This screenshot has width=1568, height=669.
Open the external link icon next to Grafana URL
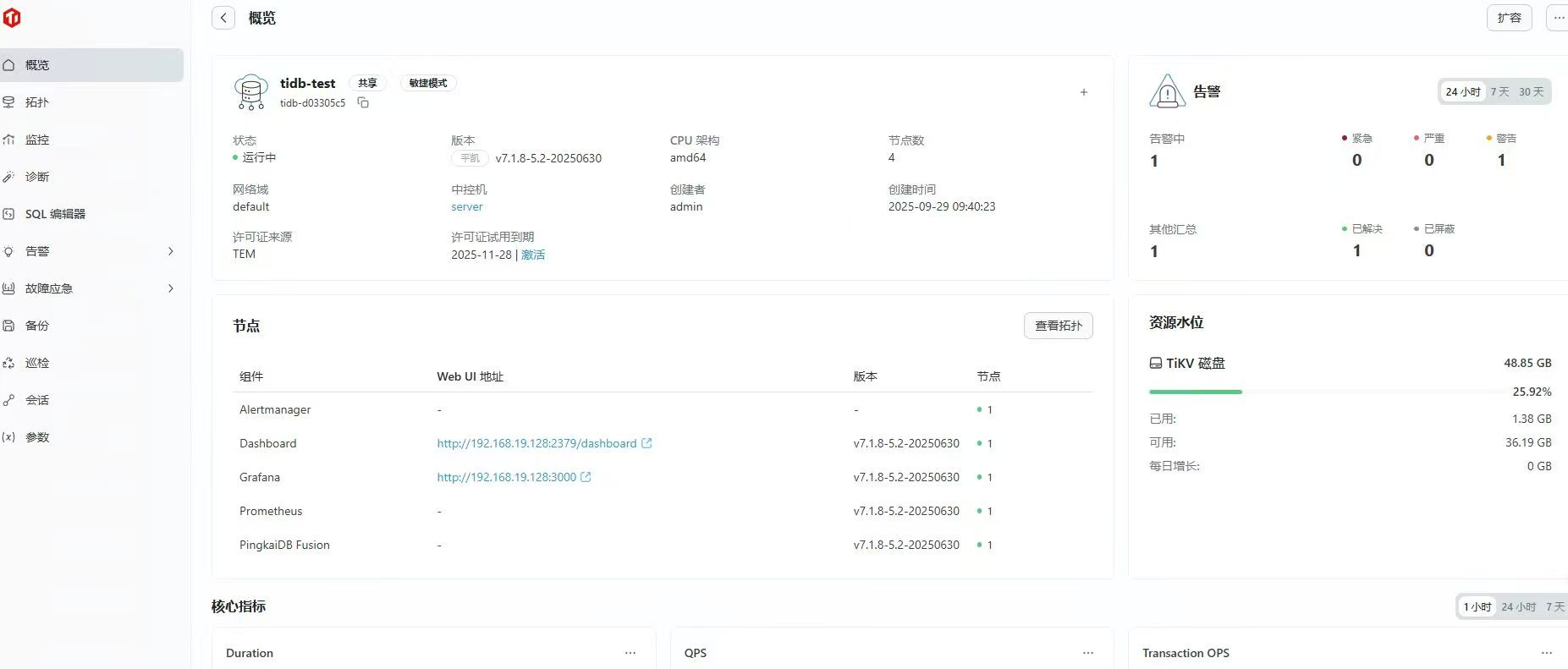[x=586, y=477]
